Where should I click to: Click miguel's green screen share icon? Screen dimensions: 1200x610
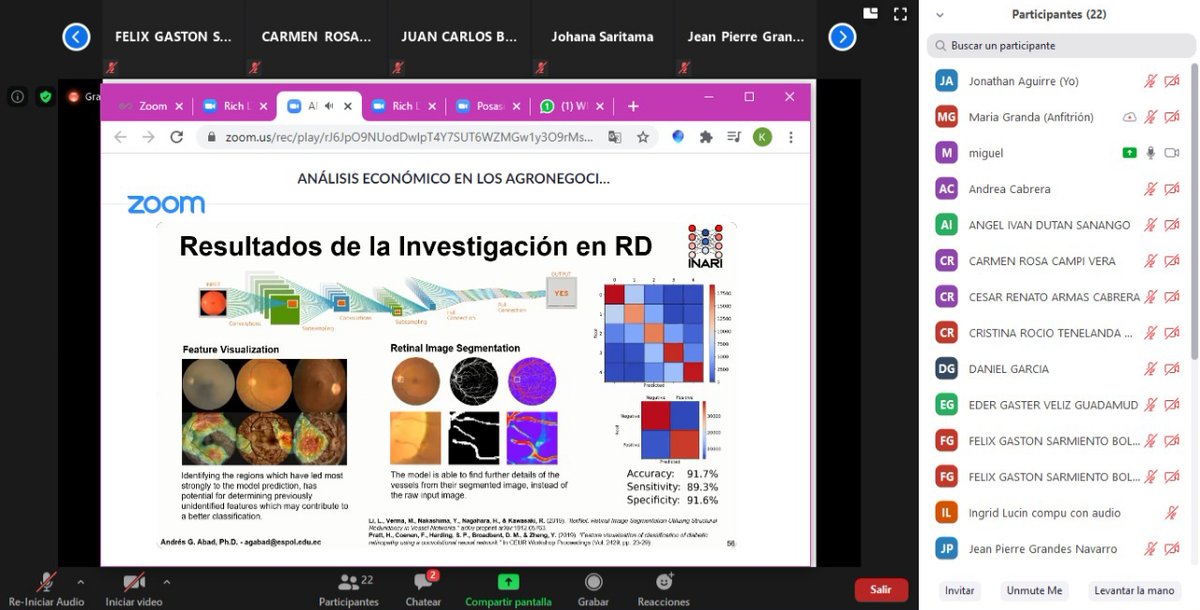pyautogui.click(x=1130, y=153)
